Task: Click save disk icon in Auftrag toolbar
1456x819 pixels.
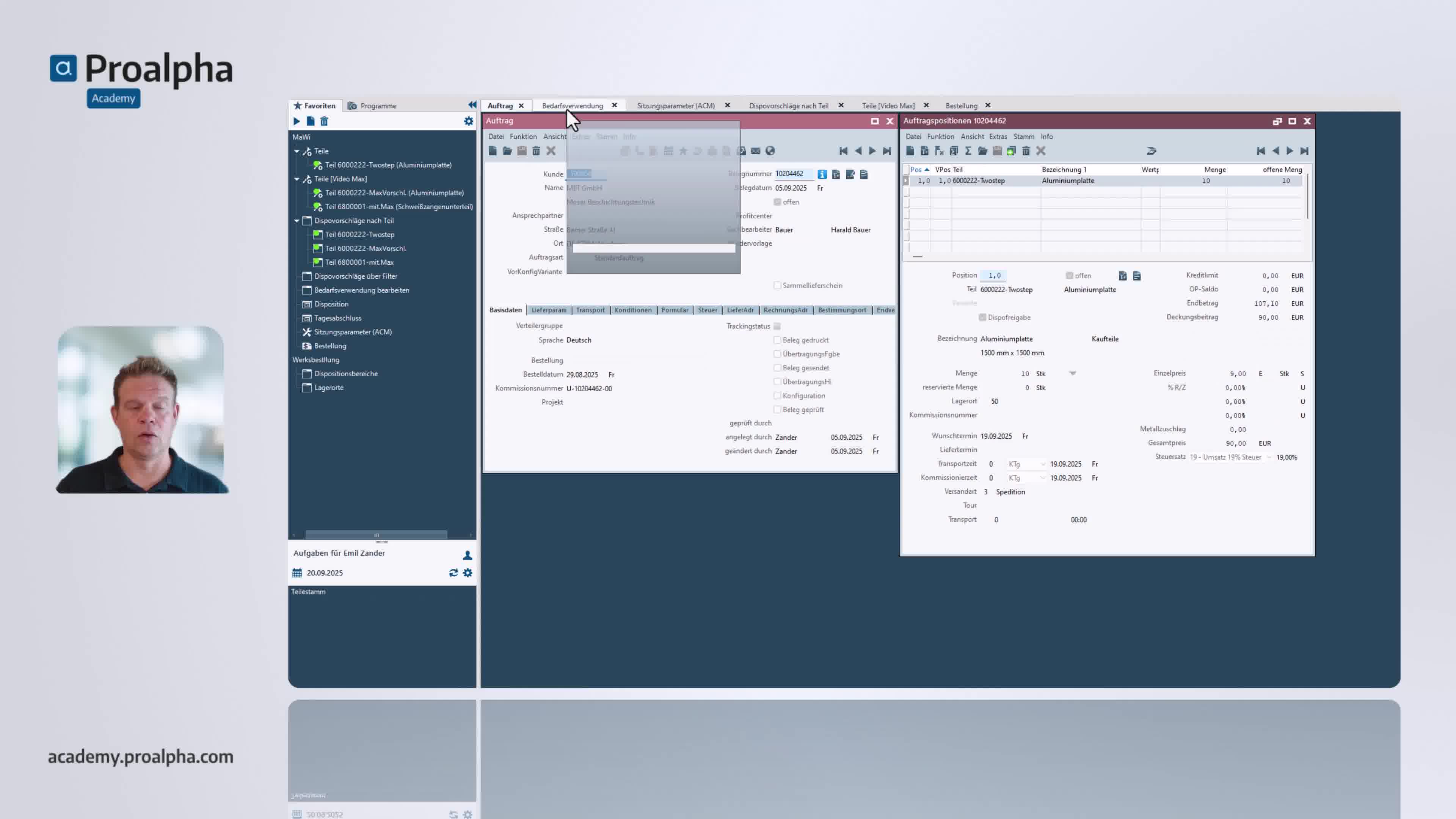Action: (x=522, y=151)
